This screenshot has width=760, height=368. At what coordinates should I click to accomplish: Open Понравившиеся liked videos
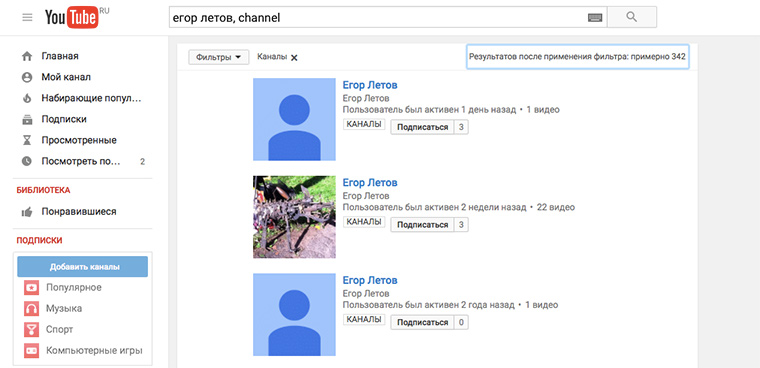coord(79,212)
